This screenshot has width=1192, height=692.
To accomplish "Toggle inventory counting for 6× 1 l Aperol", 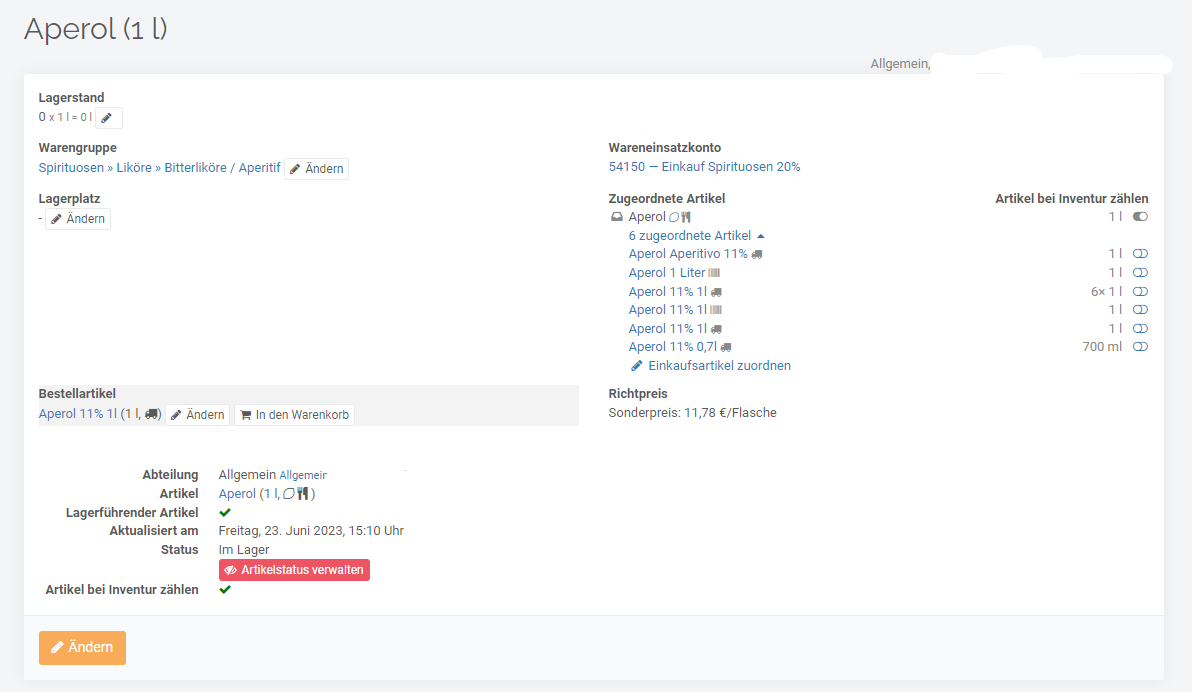I will click(1140, 291).
